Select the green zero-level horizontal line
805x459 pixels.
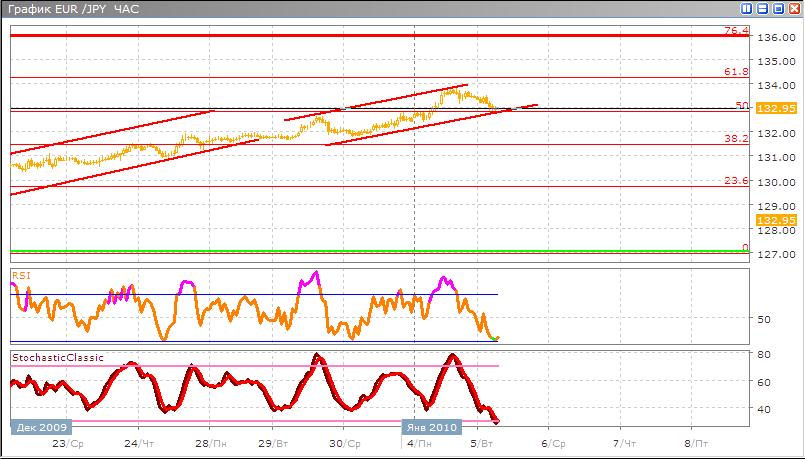click(380, 251)
